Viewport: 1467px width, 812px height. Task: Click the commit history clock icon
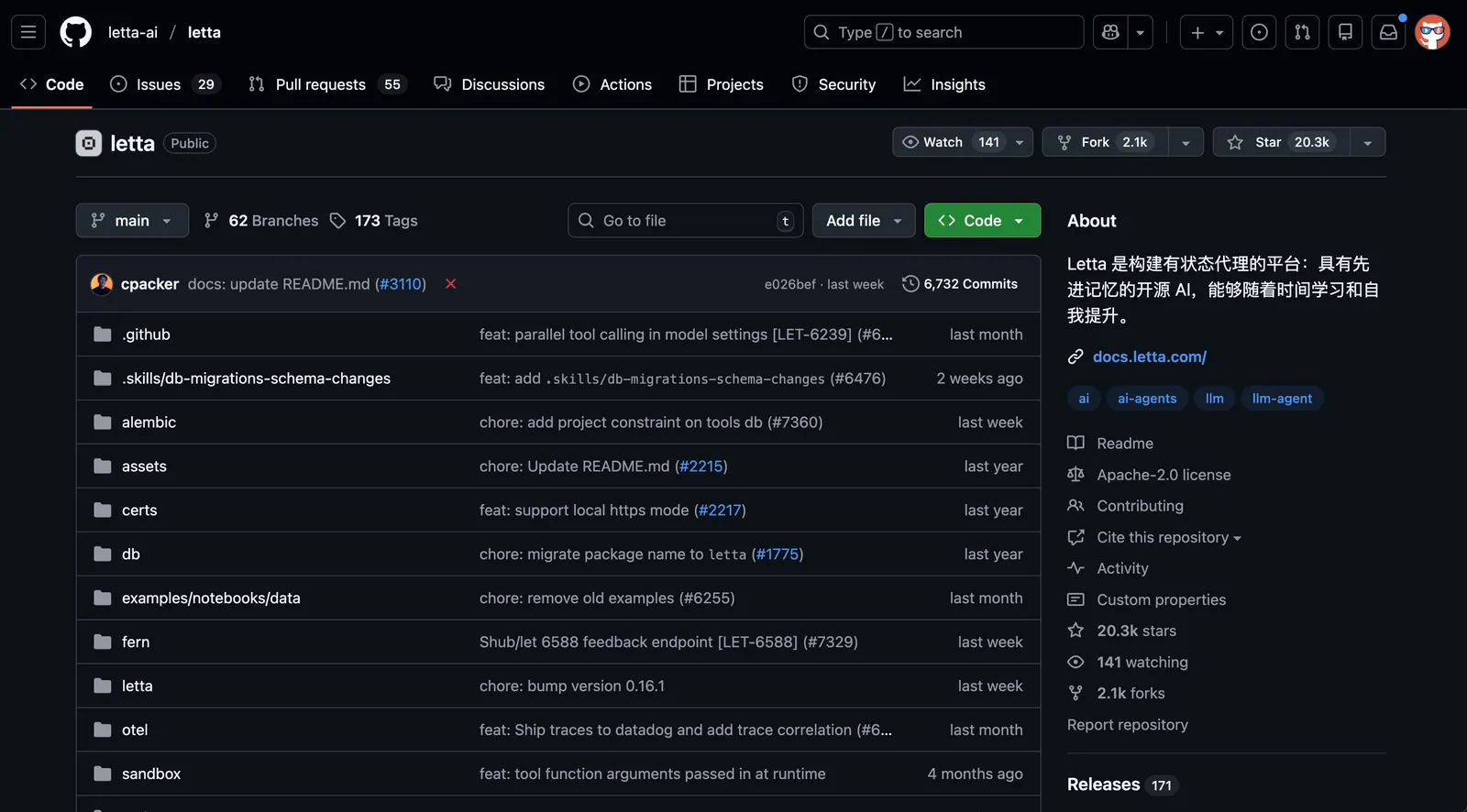910,284
